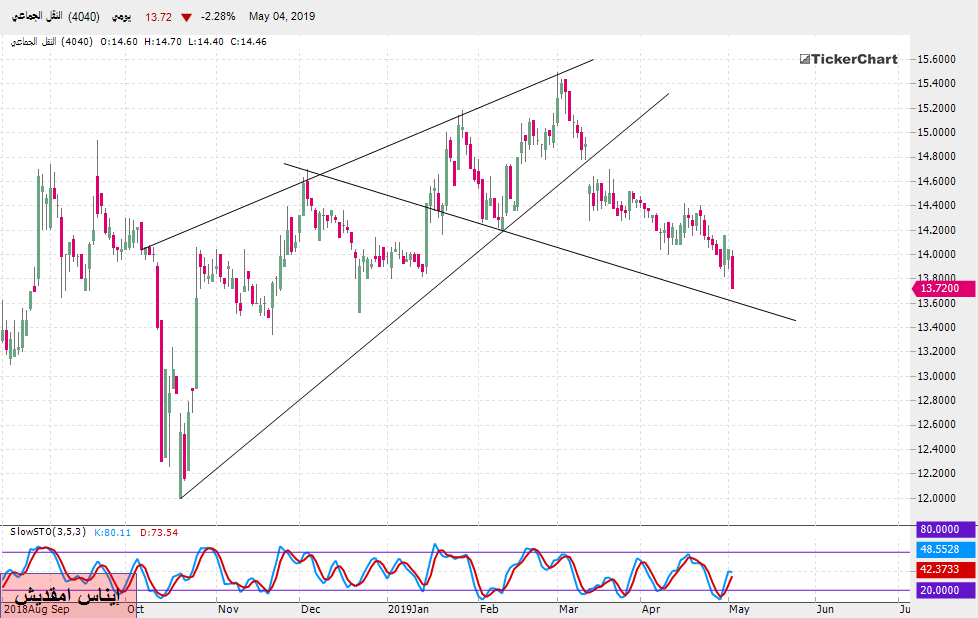978x618 pixels.
Task: Click the TickerChart logo watermark
Action: point(849,59)
